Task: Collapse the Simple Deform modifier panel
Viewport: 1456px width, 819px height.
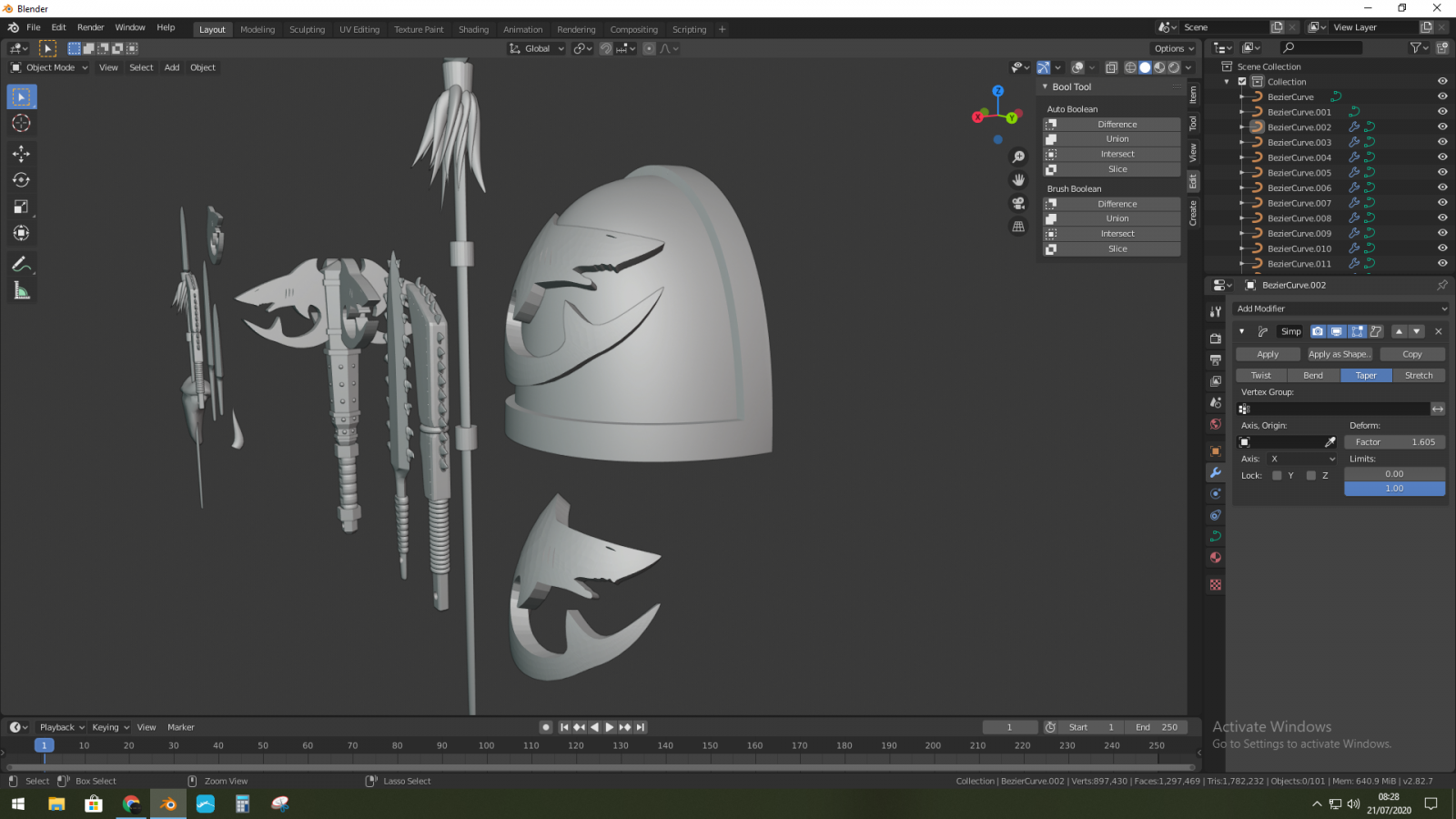Action: (x=1241, y=331)
